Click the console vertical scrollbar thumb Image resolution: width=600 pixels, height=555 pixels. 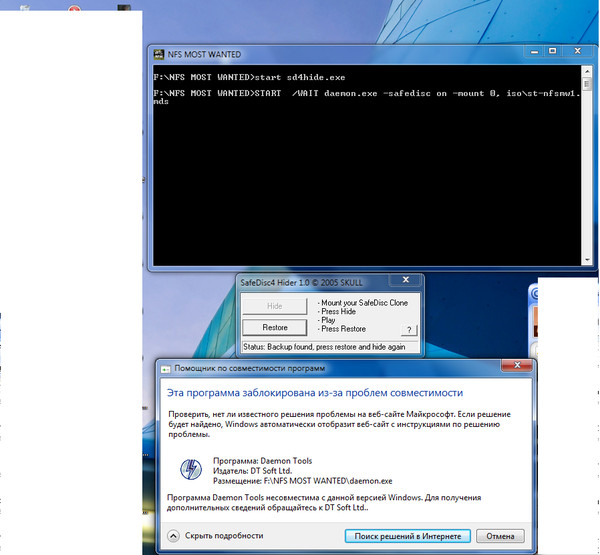tap(586, 84)
